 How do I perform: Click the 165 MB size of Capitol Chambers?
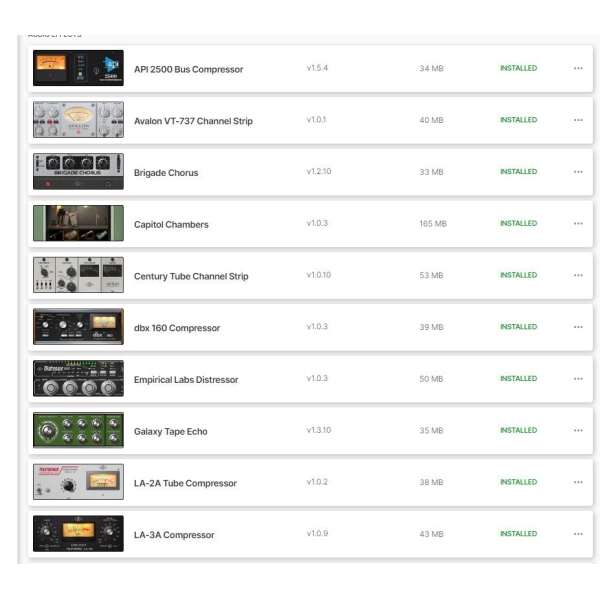[433, 223]
